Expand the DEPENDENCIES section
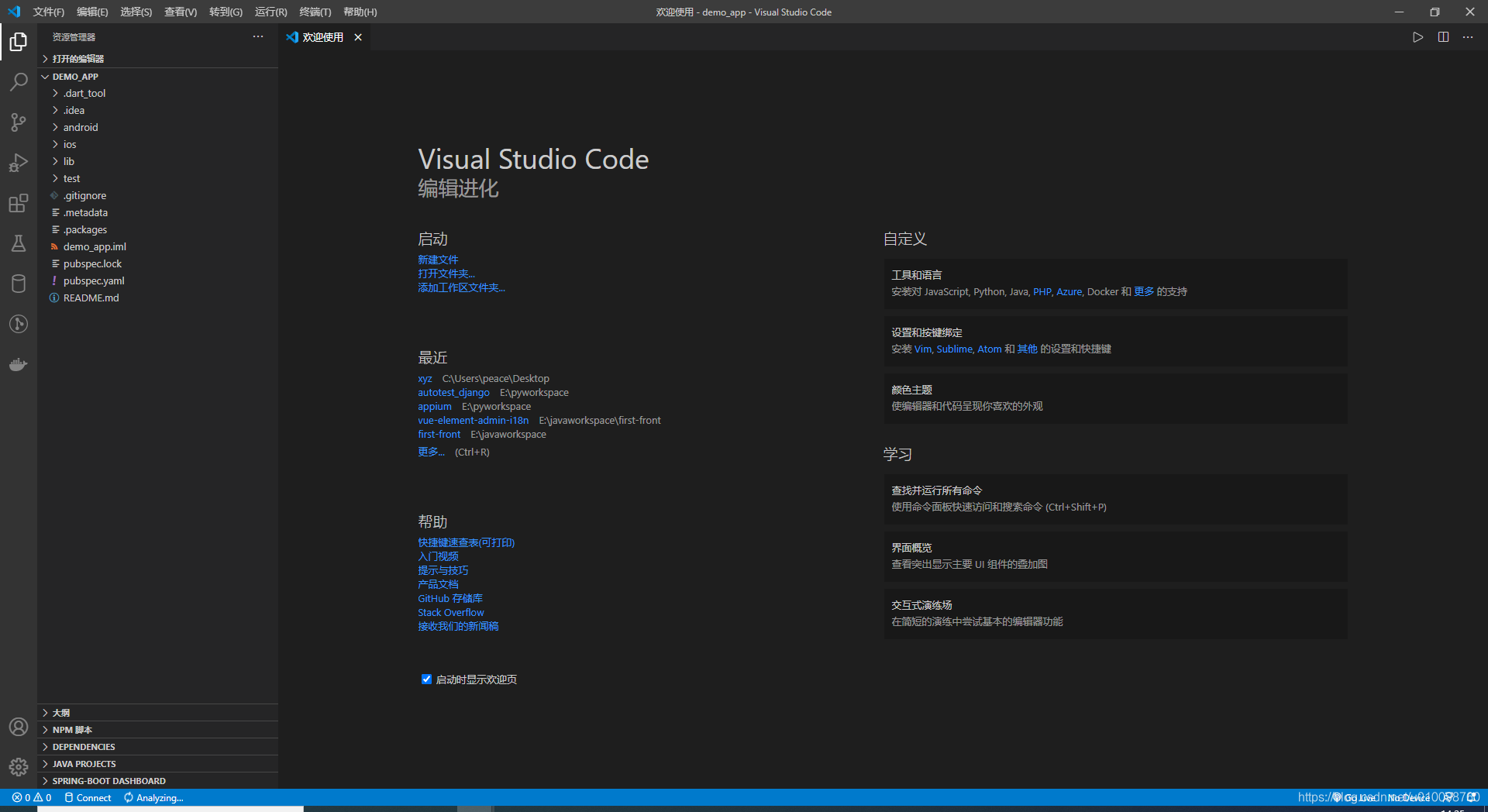The height and width of the screenshot is (812, 1488). click(157, 747)
